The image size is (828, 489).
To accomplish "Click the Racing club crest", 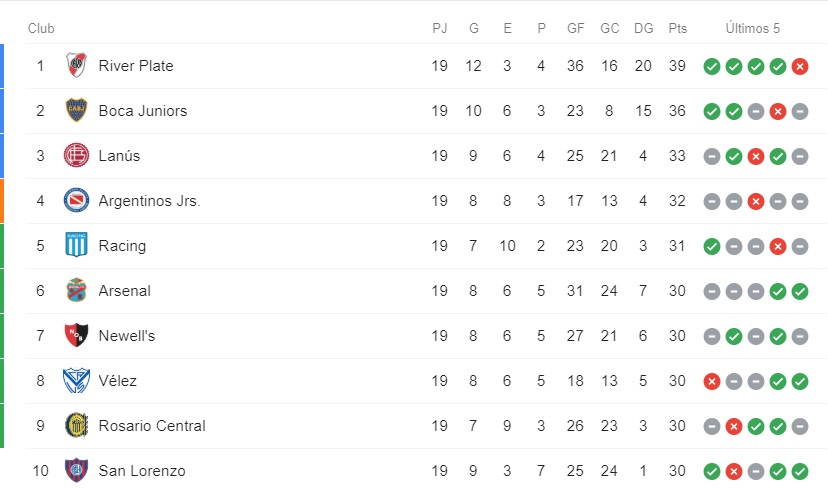I will point(76,246).
